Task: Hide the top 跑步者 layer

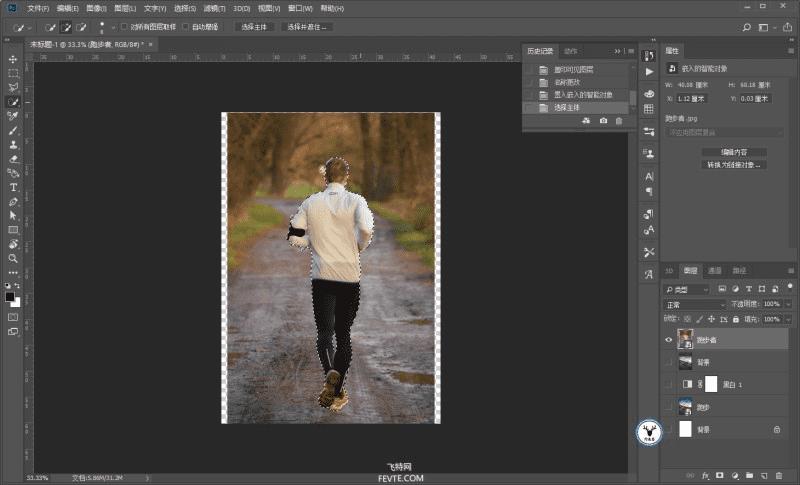Action: point(669,340)
